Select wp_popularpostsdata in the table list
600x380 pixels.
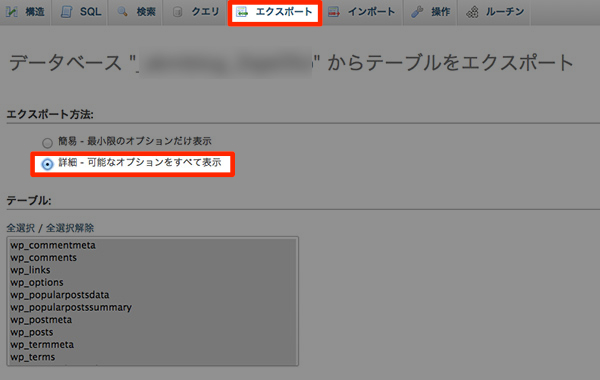tap(152, 295)
